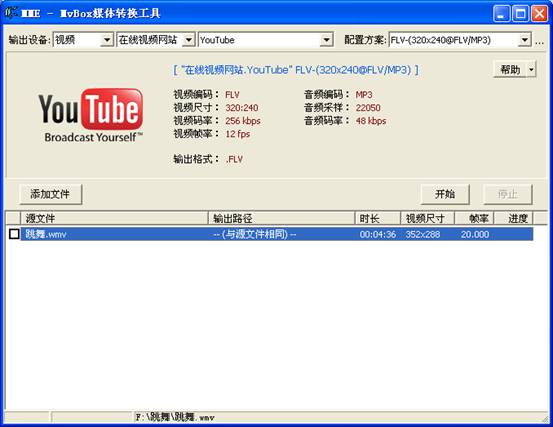The image size is (553, 427).
Task: Click the blue profile title link text
Action: click(296, 70)
